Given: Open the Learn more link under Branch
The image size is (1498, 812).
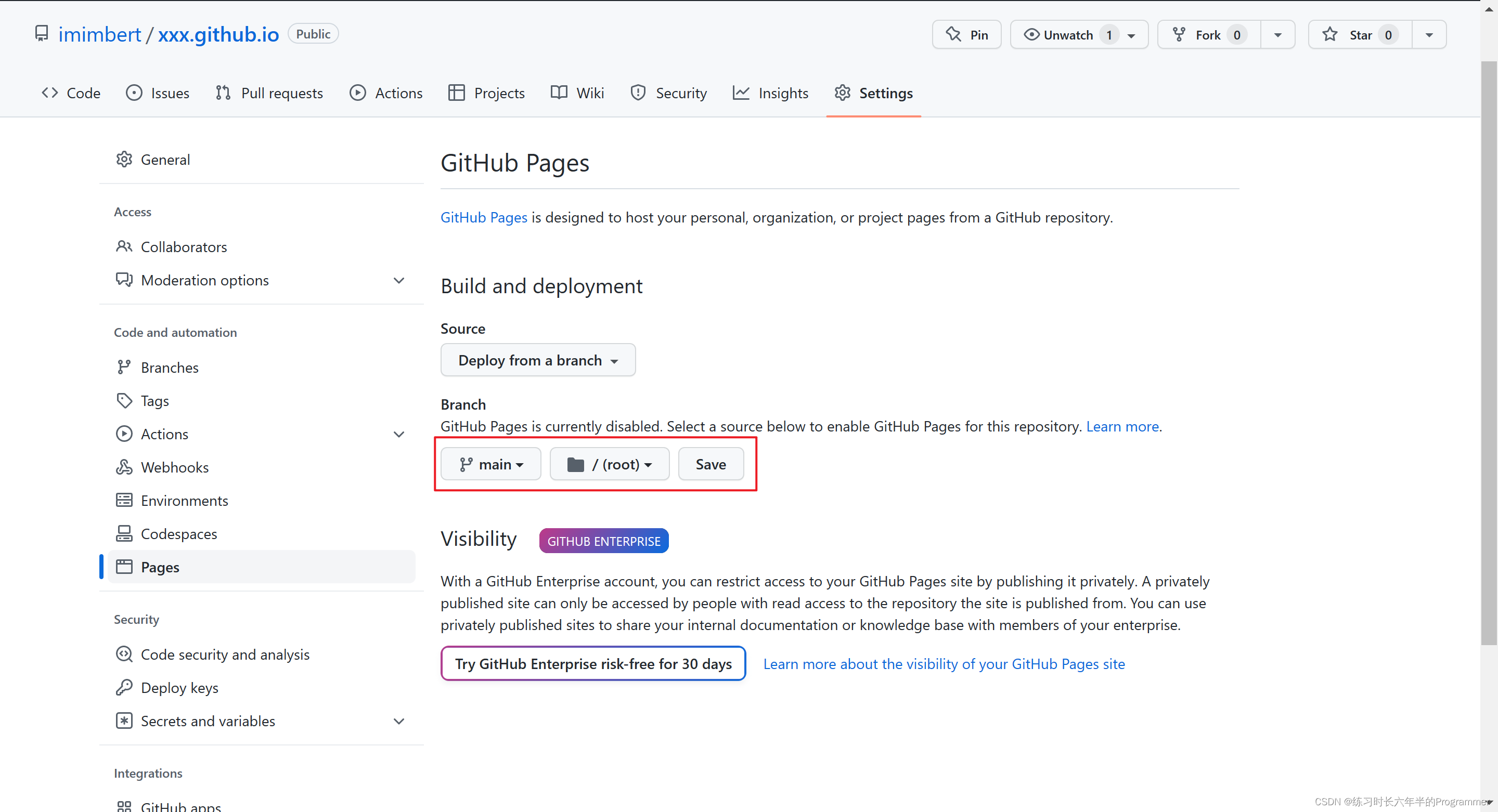Looking at the screenshot, I should coord(1123,426).
